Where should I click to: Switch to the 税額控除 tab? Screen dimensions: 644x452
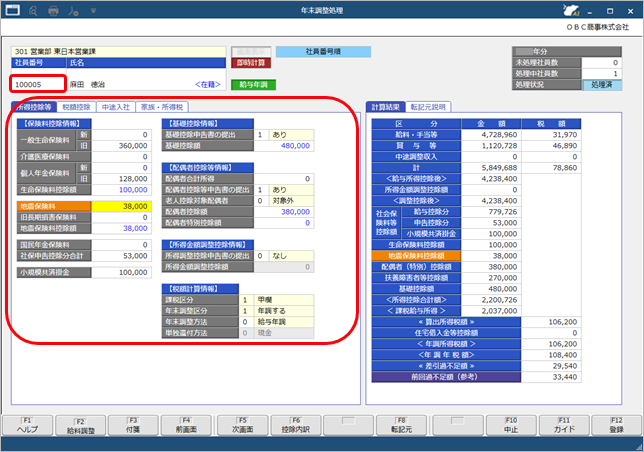[76, 107]
